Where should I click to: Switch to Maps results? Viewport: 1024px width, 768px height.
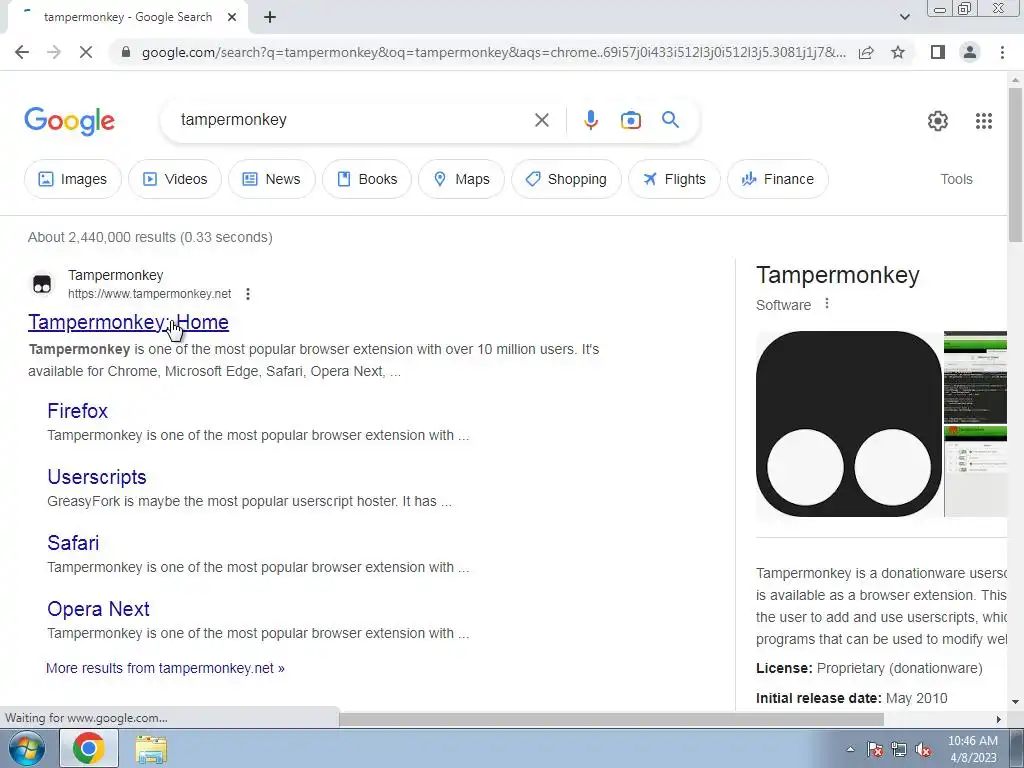click(x=461, y=179)
